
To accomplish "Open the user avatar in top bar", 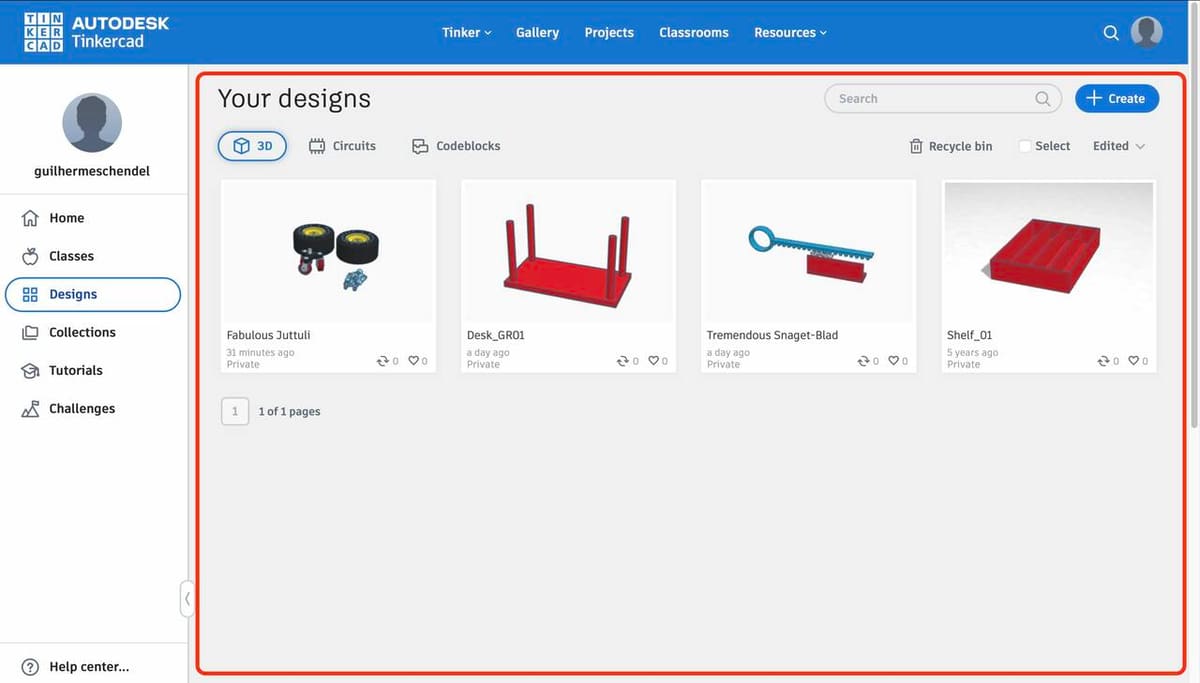I will pyautogui.click(x=1146, y=32).
